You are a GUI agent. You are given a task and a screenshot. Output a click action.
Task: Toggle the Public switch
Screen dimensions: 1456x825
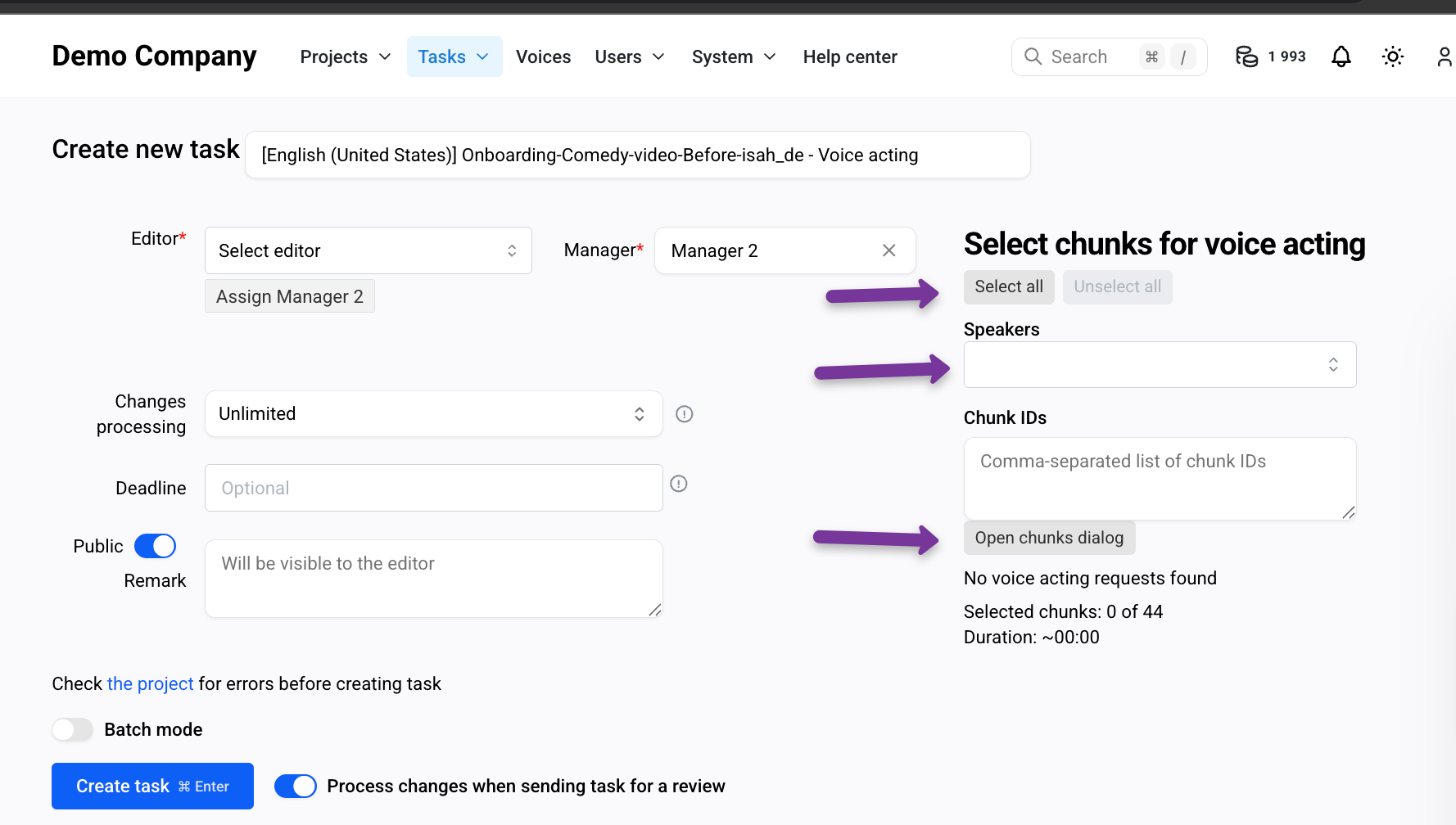(x=155, y=546)
